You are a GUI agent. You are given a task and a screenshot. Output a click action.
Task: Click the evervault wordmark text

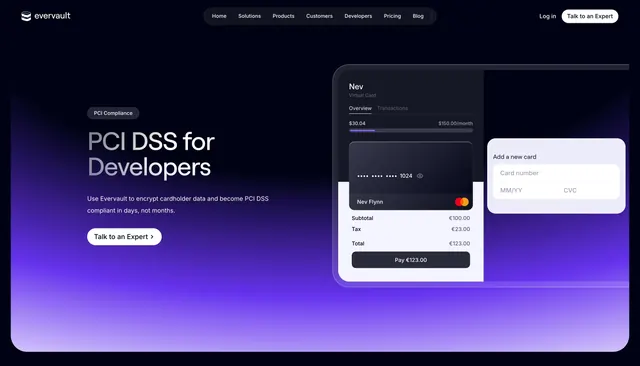point(52,16)
